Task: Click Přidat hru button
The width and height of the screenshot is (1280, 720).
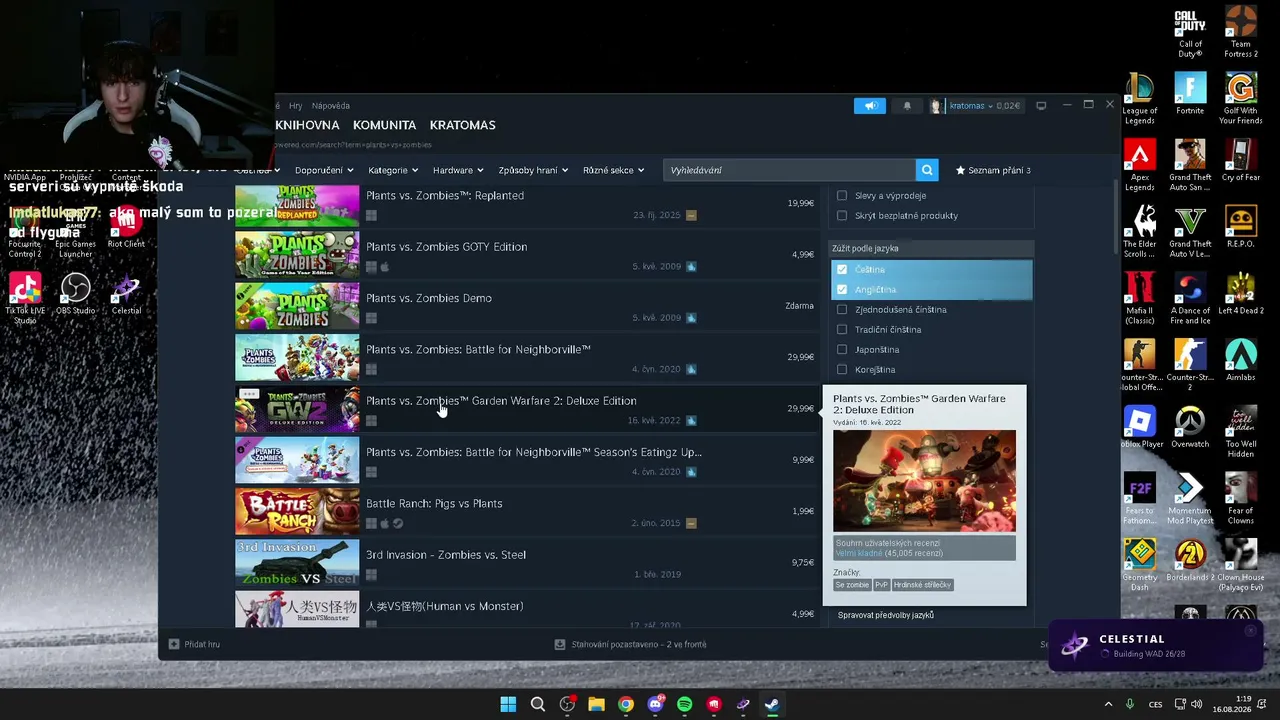Action: (194, 644)
